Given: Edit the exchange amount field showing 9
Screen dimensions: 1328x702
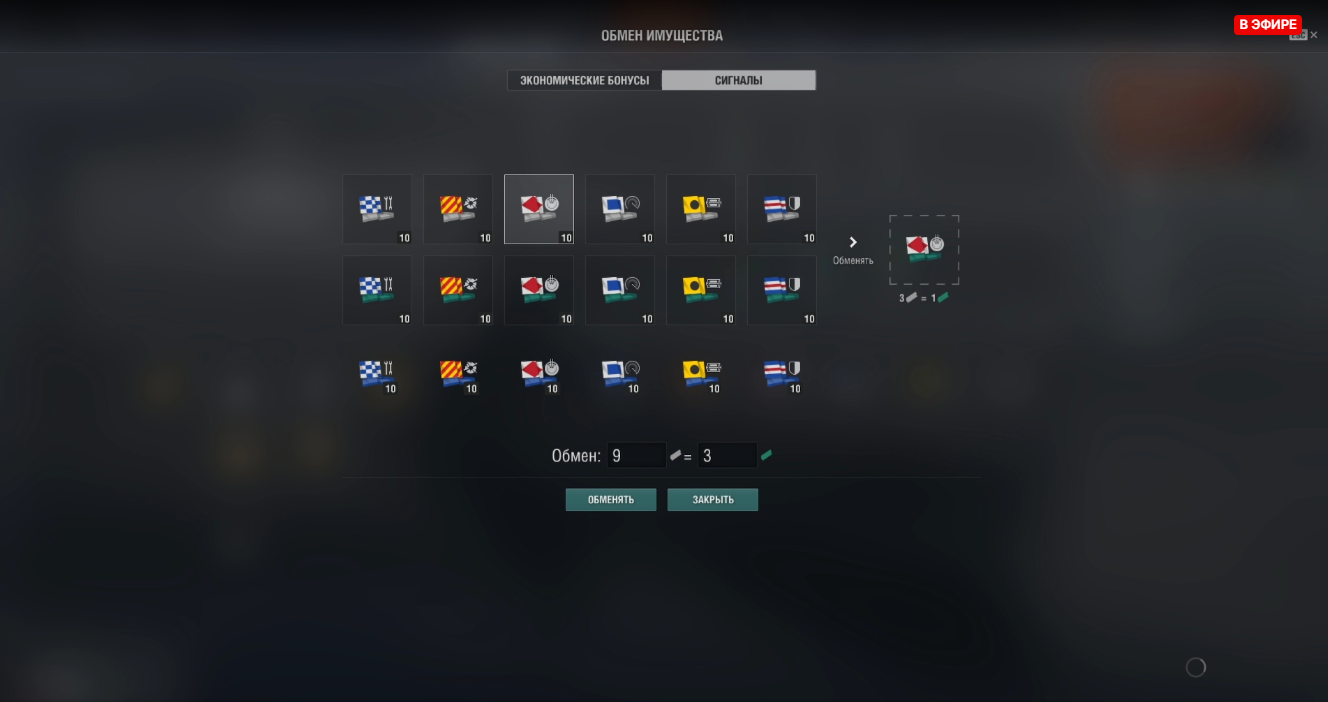Looking at the screenshot, I should point(636,455).
